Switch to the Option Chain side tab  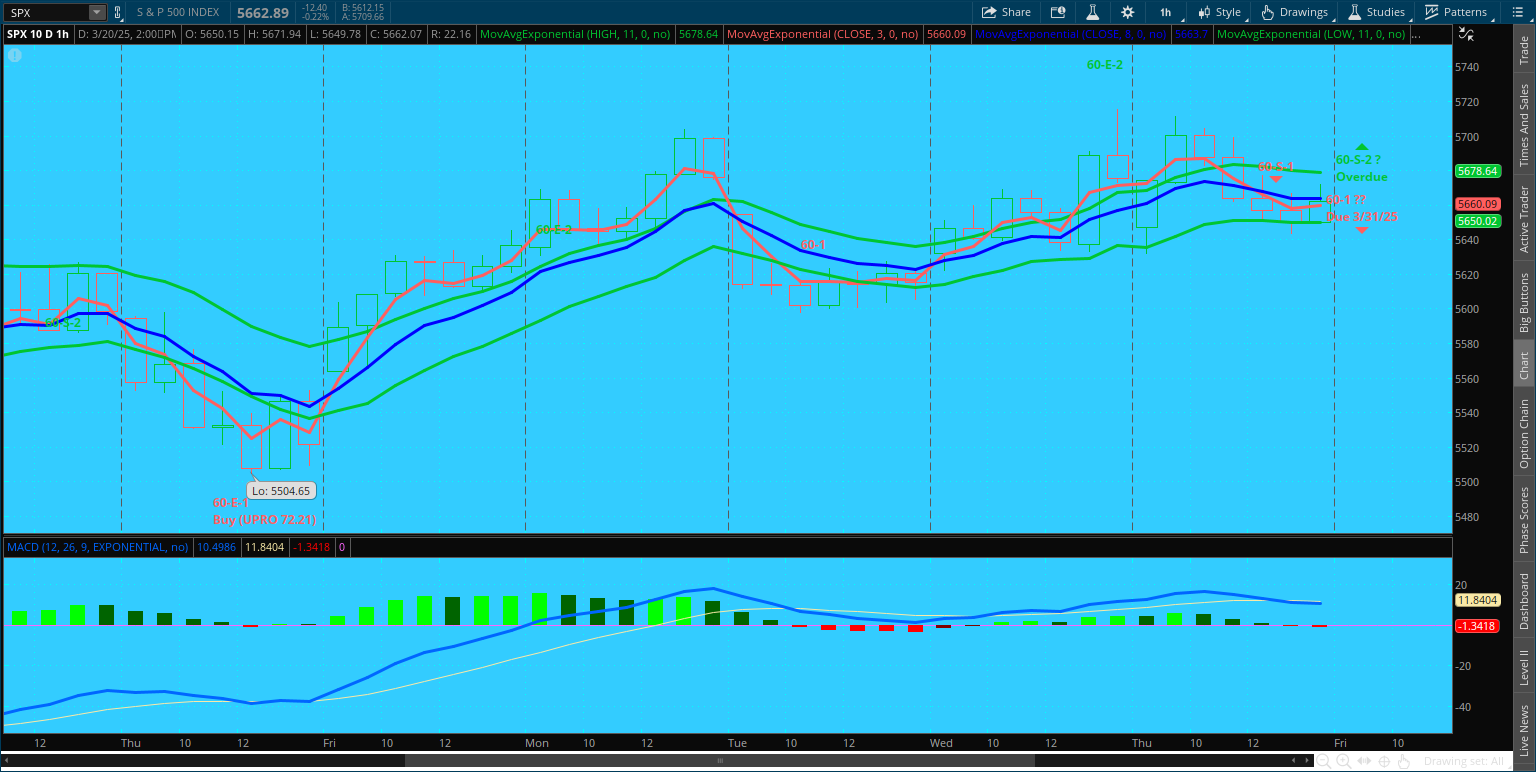pyautogui.click(x=1524, y=434)
